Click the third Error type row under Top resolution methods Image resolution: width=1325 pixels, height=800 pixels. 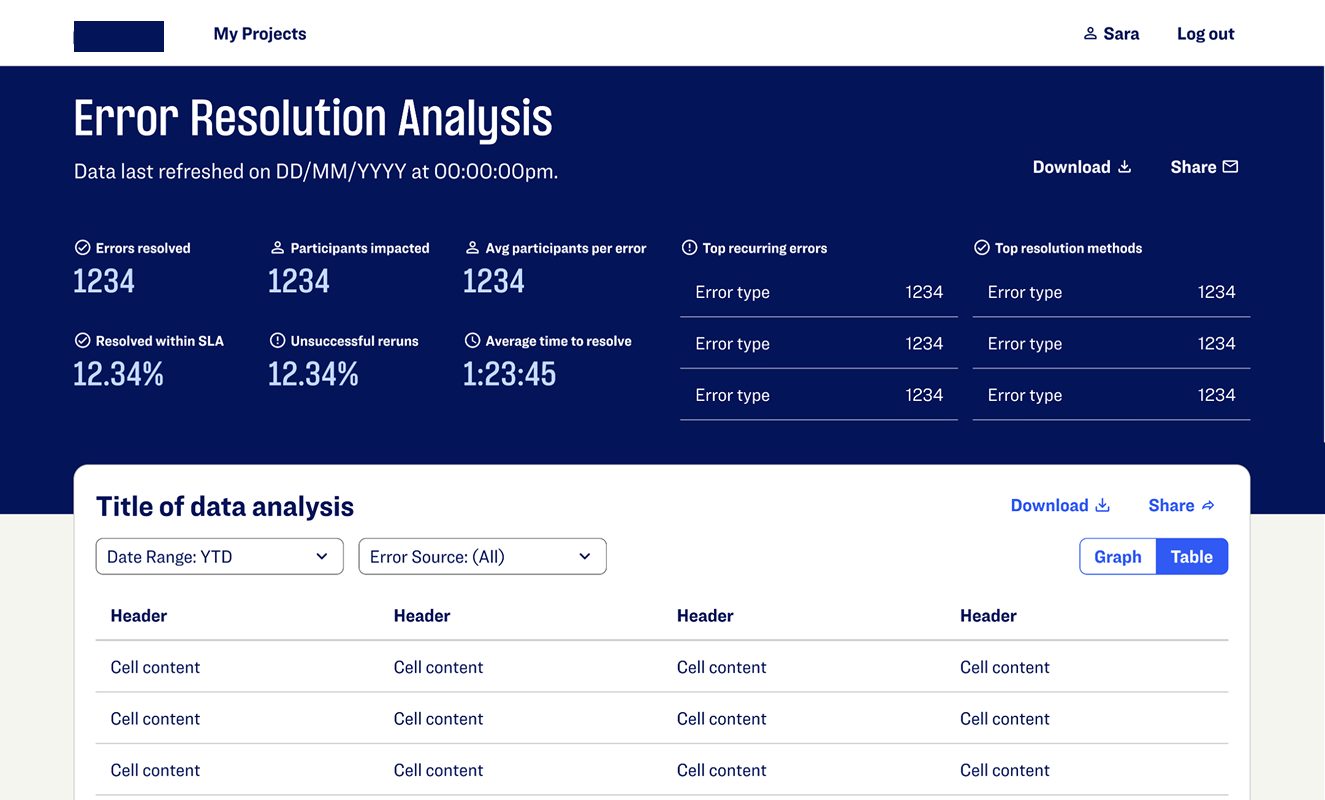click(x=1111, y=395)
